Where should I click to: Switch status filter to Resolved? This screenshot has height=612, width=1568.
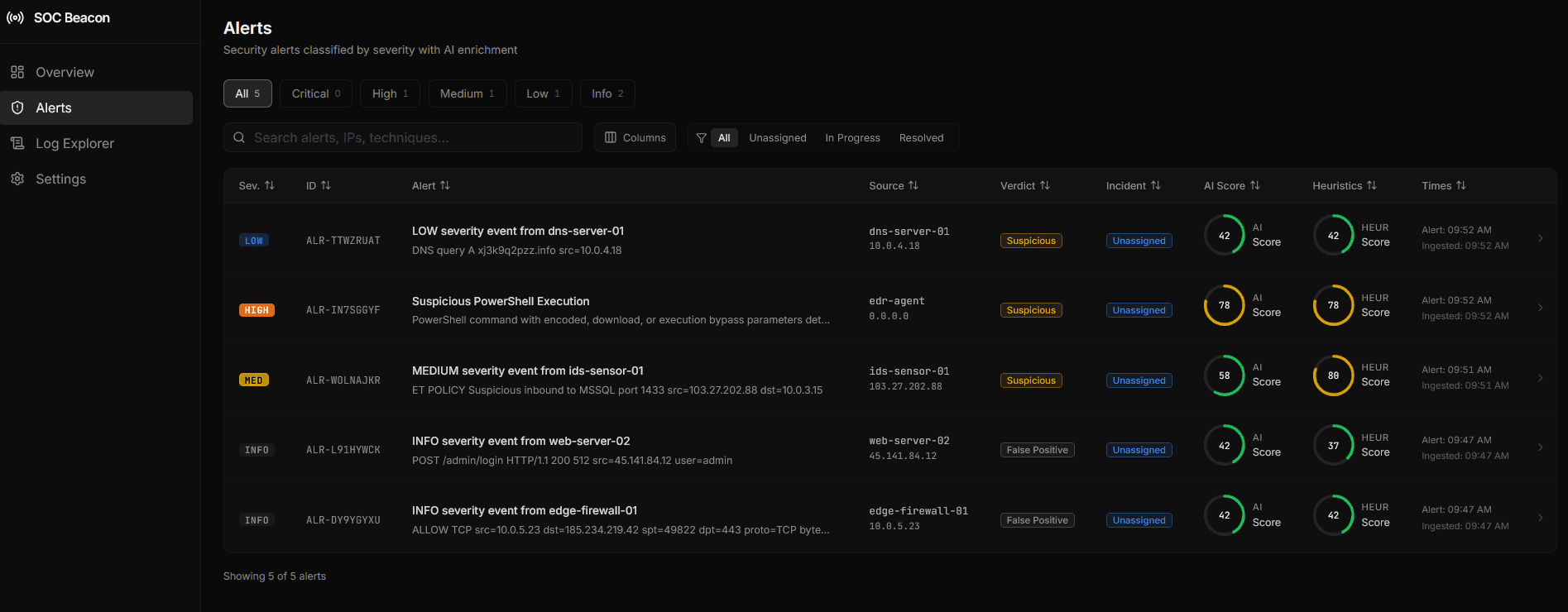point(921,138)
